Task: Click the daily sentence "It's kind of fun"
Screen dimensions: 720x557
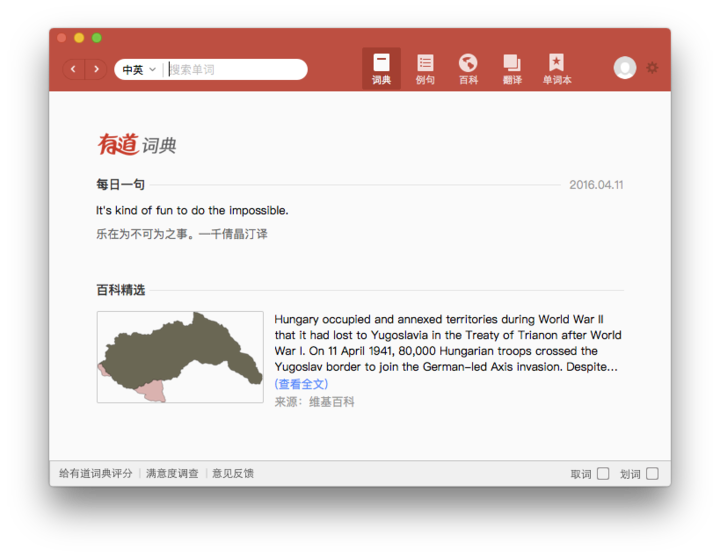Action: [x=192, y=211]
